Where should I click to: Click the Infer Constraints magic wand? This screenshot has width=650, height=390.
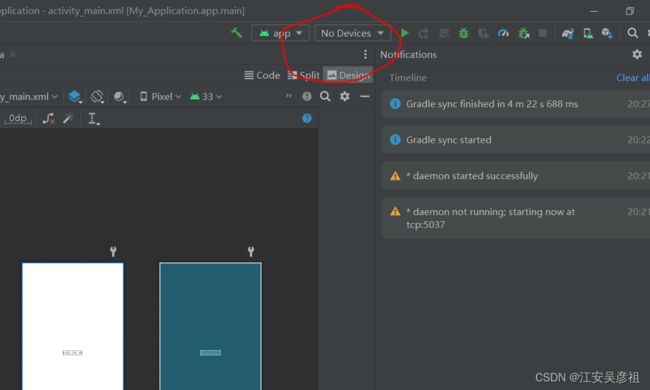68,119
